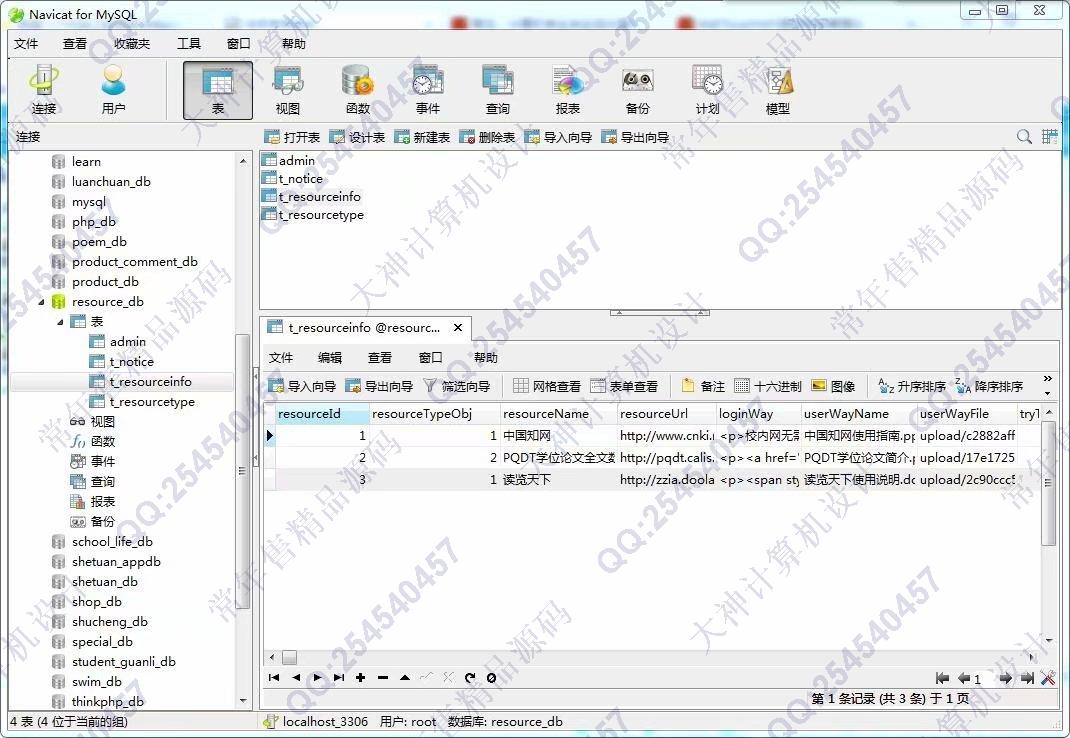This screenshot has width=1070, height=738.
Task: Launch 导入向导 in object toolbar
Action: point(558,137)
